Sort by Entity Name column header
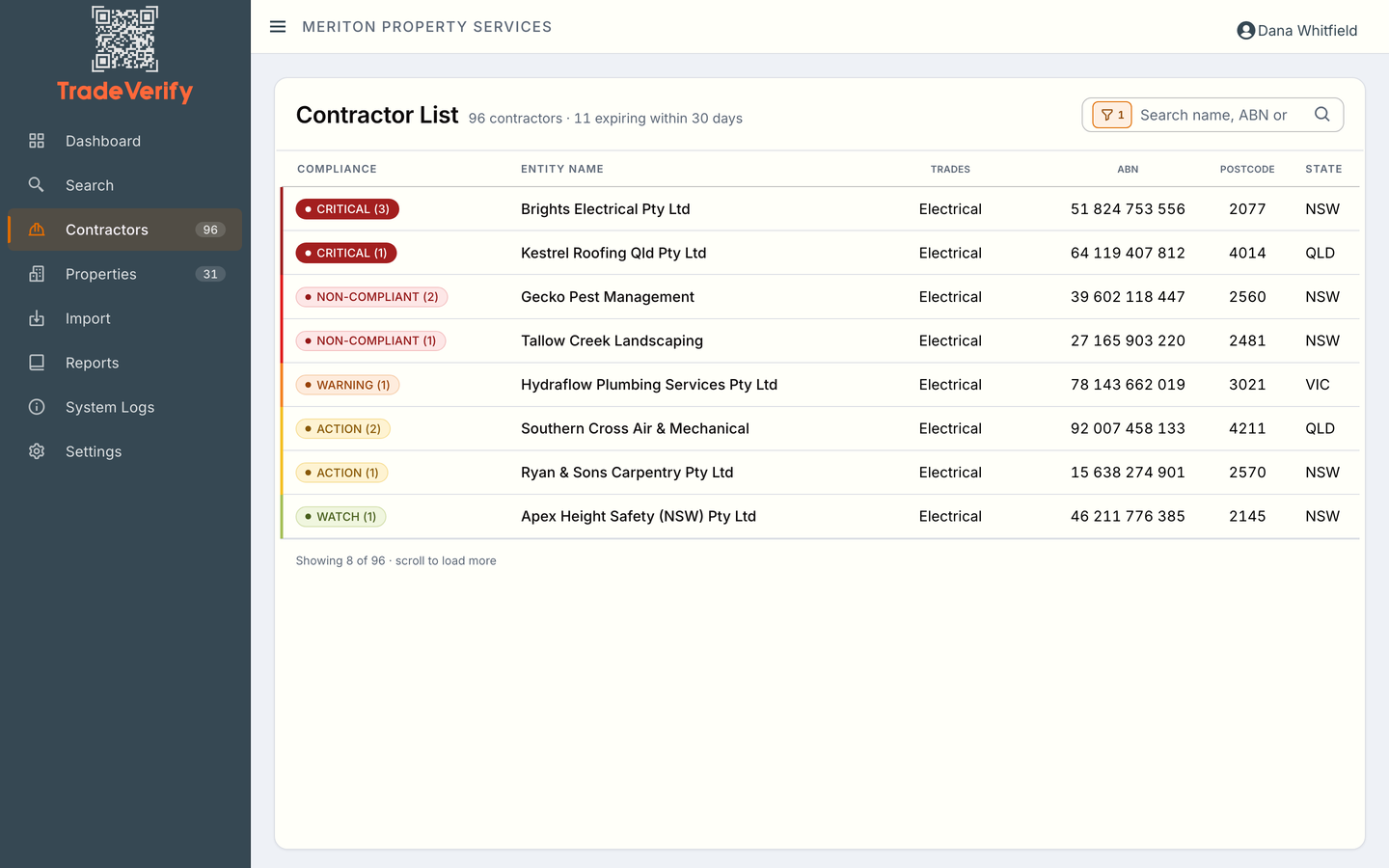The height and width of the screenshot is (868, 1389). [562, 169]
